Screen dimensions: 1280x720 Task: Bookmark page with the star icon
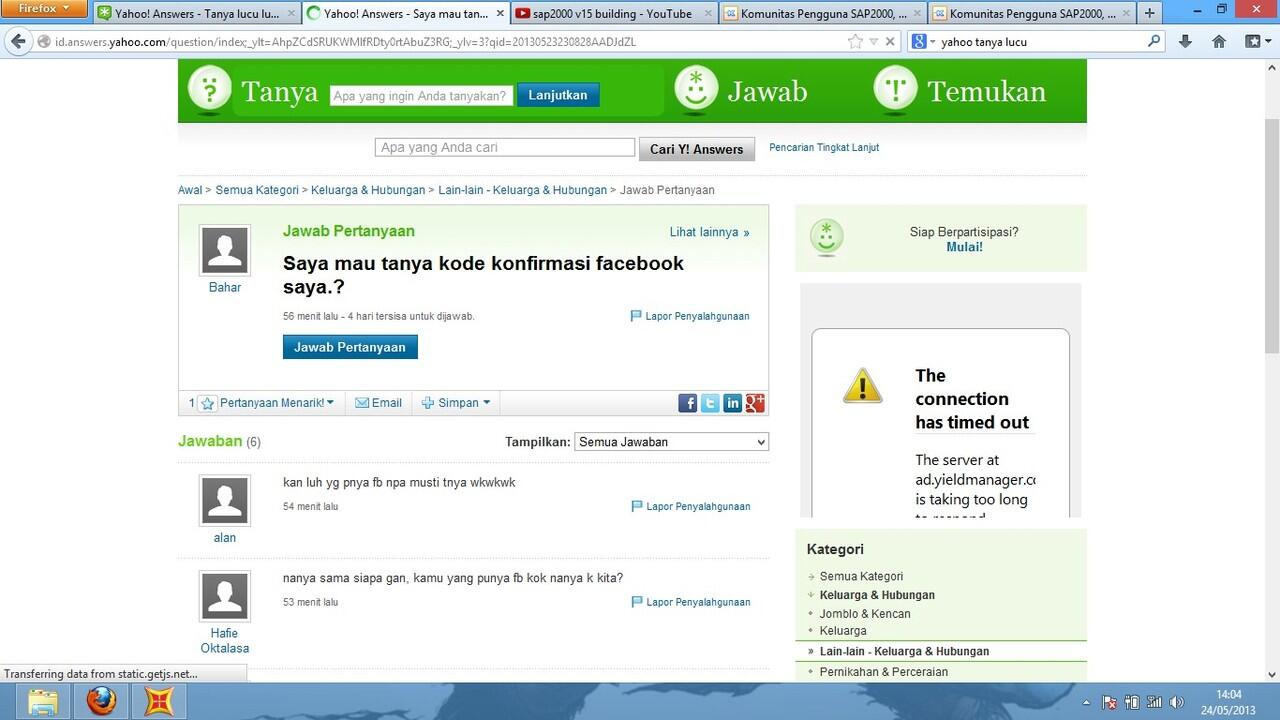[x=855, y=42]
